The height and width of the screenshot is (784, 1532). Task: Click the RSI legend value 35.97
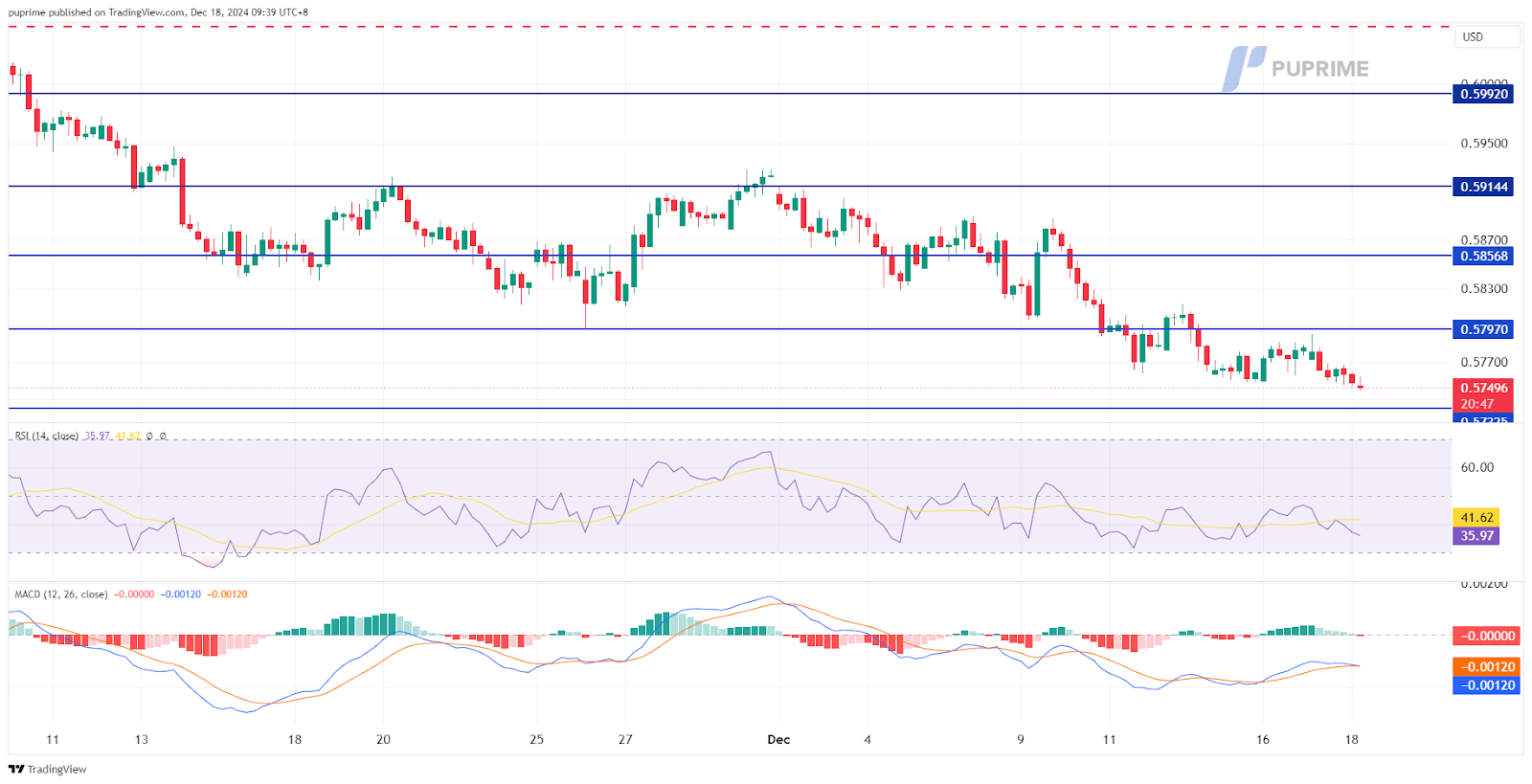tap(97, 436)
